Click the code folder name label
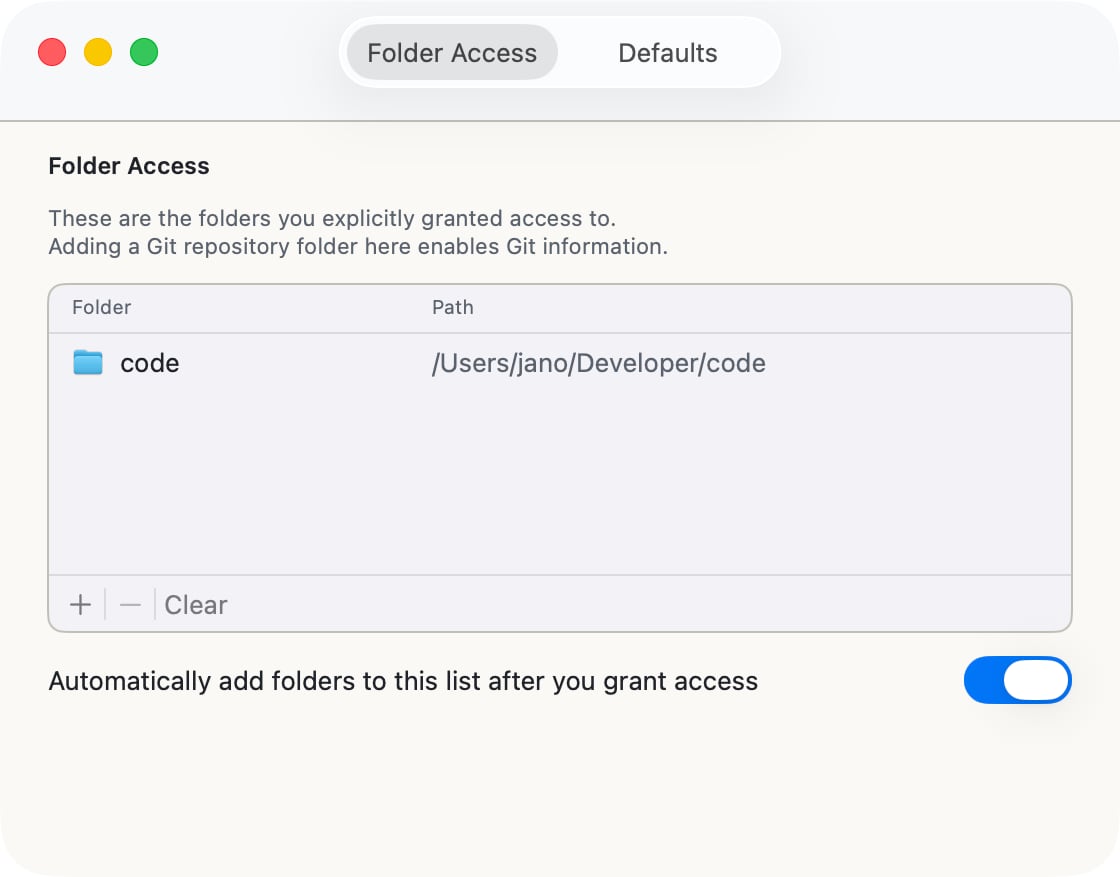This screenshot has width=1120, height=877. [x=149, y=363]
